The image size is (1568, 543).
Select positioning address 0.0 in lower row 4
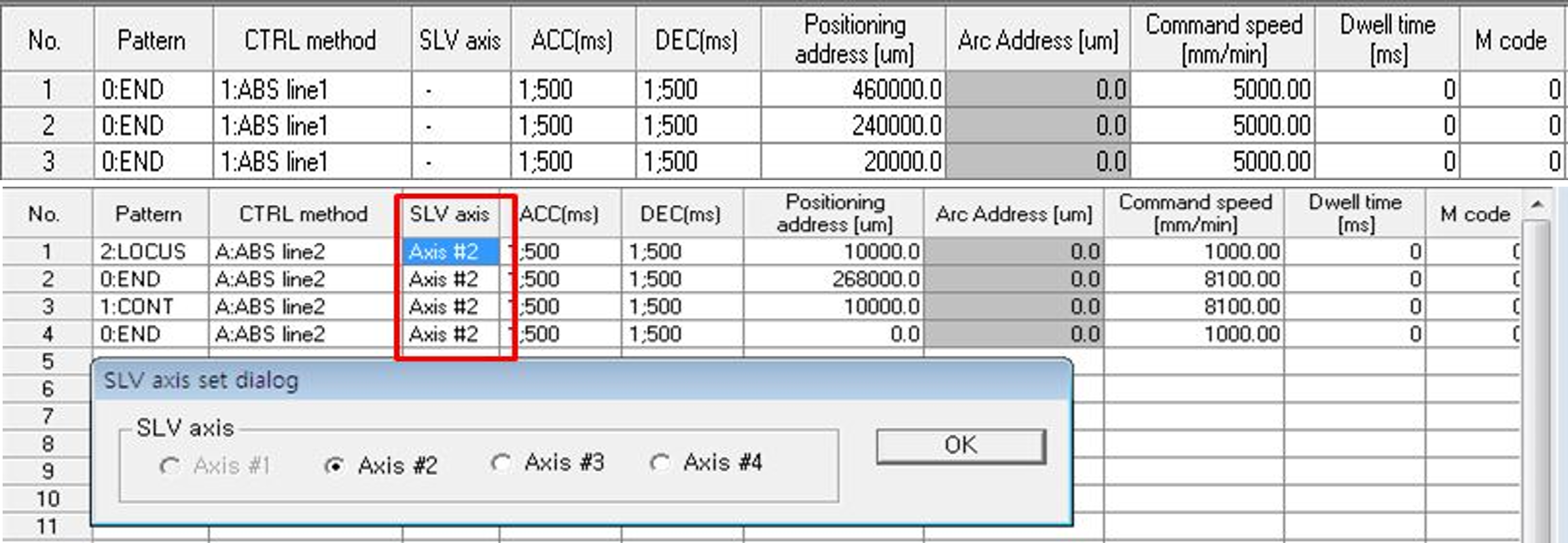(833, 334)
